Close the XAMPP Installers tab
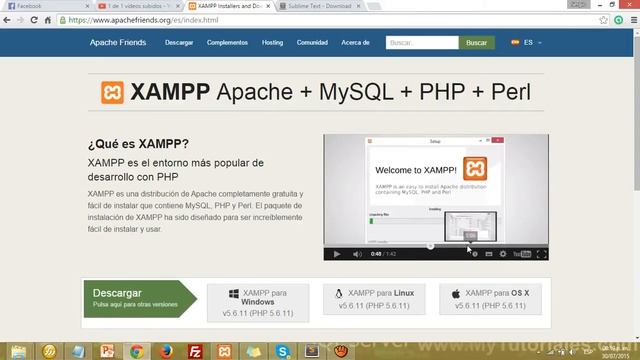Image resolution: width=640 pixels, height=360 pixels. click(268, 6)
